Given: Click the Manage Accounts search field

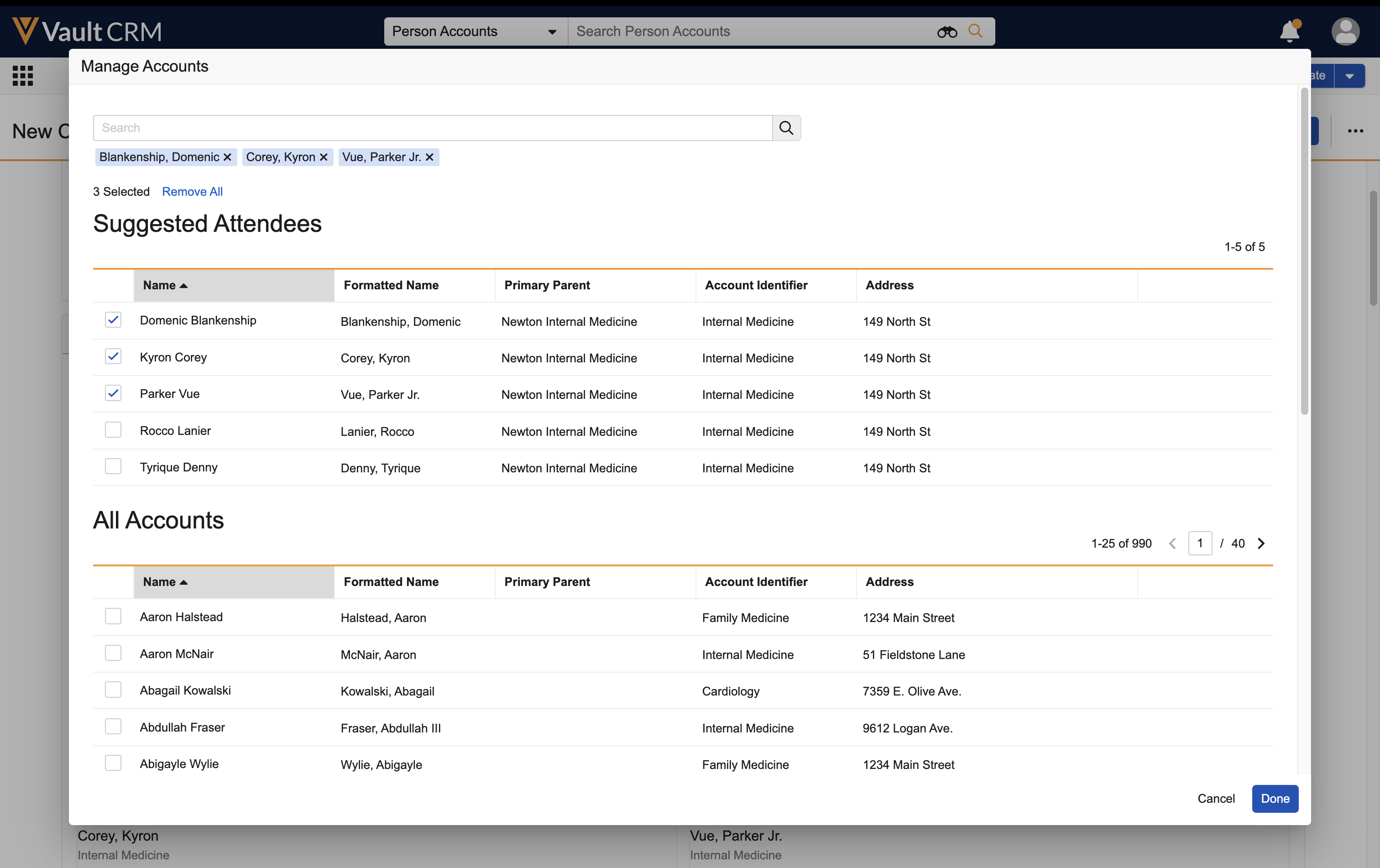Looking at the screenshot, I should 432,128.
